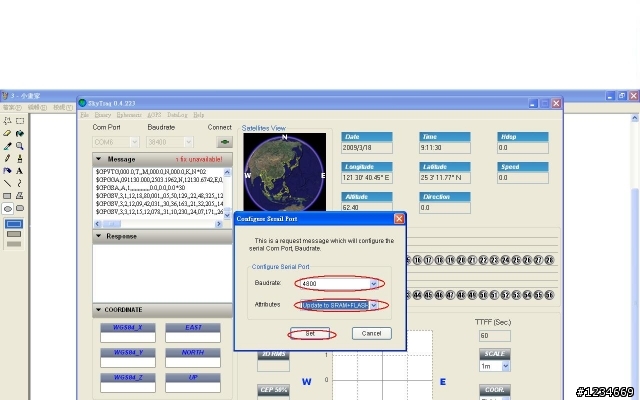The width and height of the screenshot is (640, 400).
Task: Open the AGPS menu
Action: [x=154, y=115]
